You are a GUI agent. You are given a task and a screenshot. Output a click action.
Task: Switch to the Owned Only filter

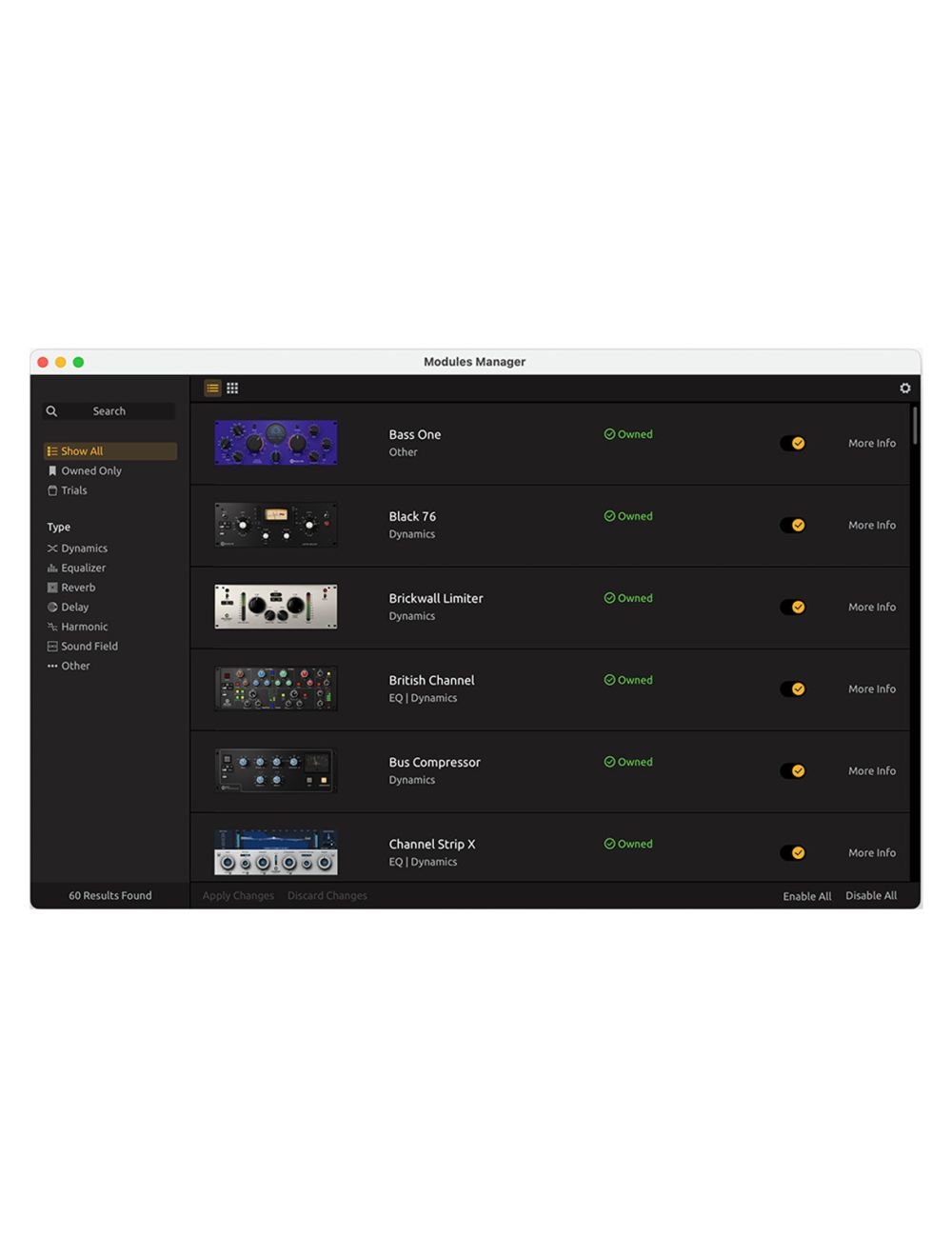click(x=91, y=470)
